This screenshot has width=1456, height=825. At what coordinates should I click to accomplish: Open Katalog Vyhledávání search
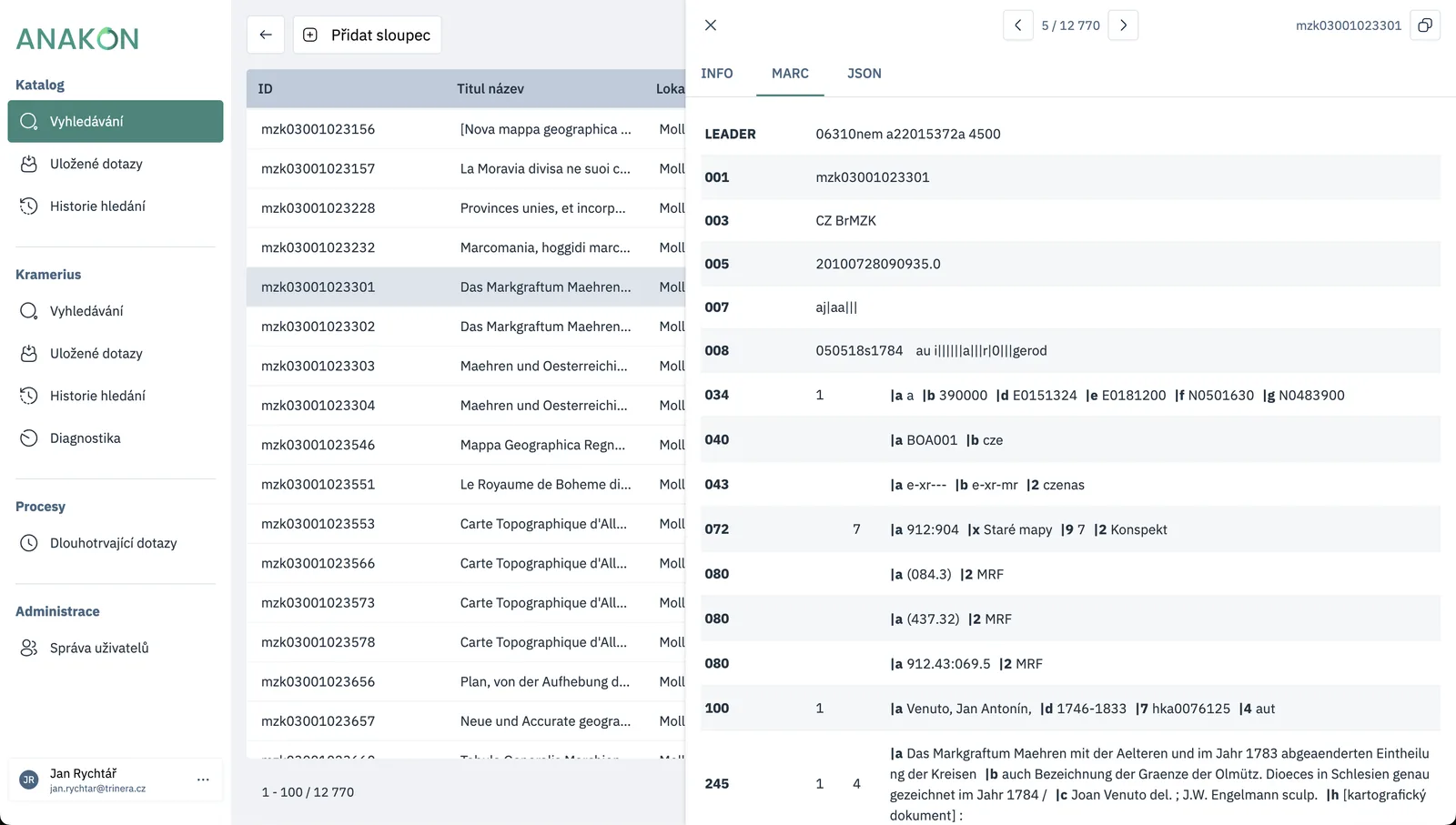click(116, 121)
